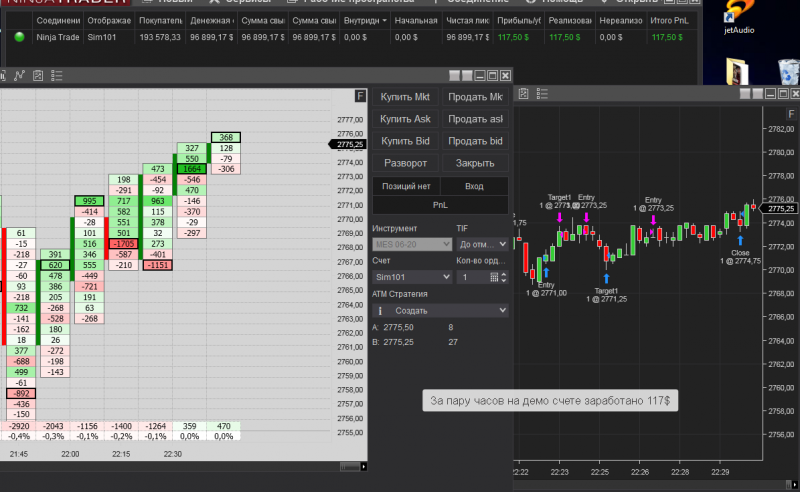Viewport: 800px width, 492px height.
Task: Click the footprint cell 995
Action: 89,201
